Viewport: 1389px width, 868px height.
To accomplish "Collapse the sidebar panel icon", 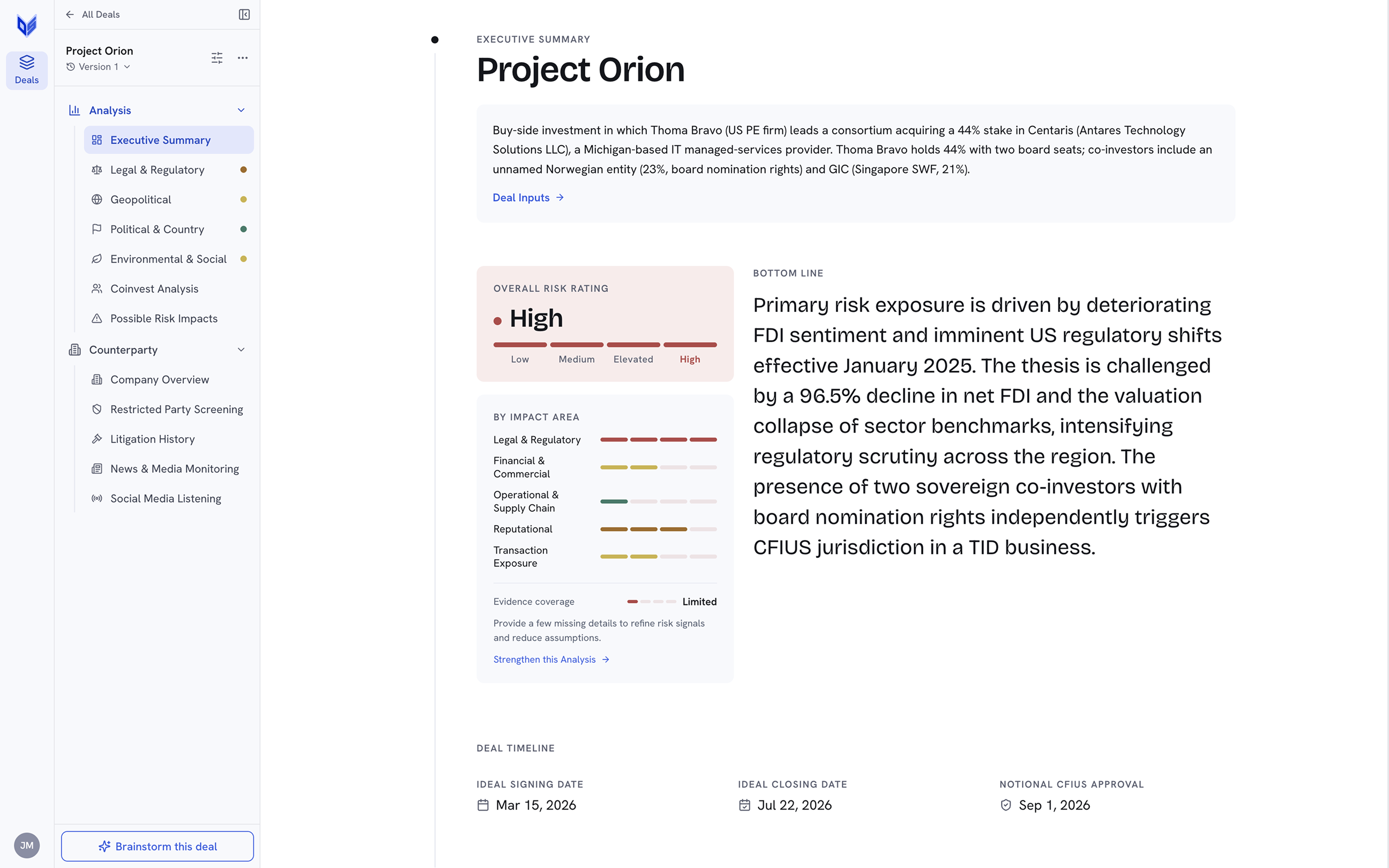I will tap(244, 14).
